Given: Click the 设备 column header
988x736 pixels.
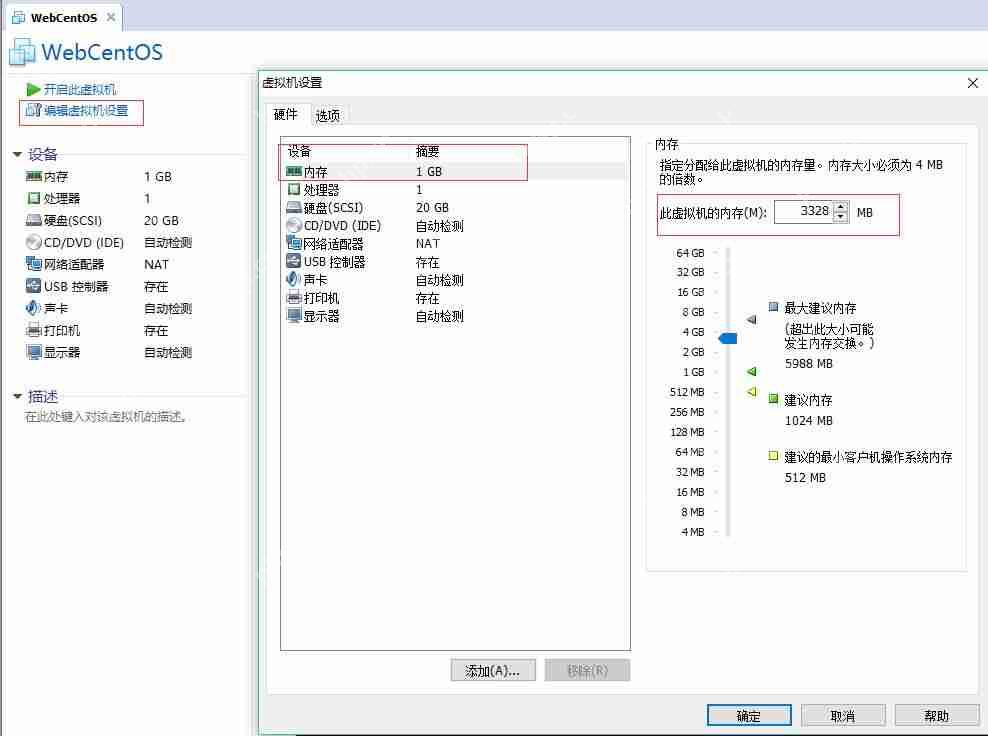Looking at the screenshot, I should point(300,151).
